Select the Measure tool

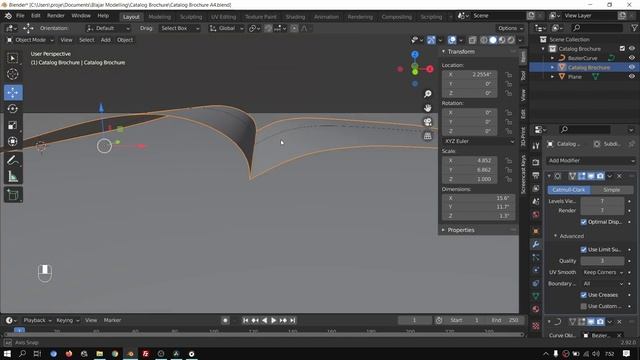pos(13,176)
